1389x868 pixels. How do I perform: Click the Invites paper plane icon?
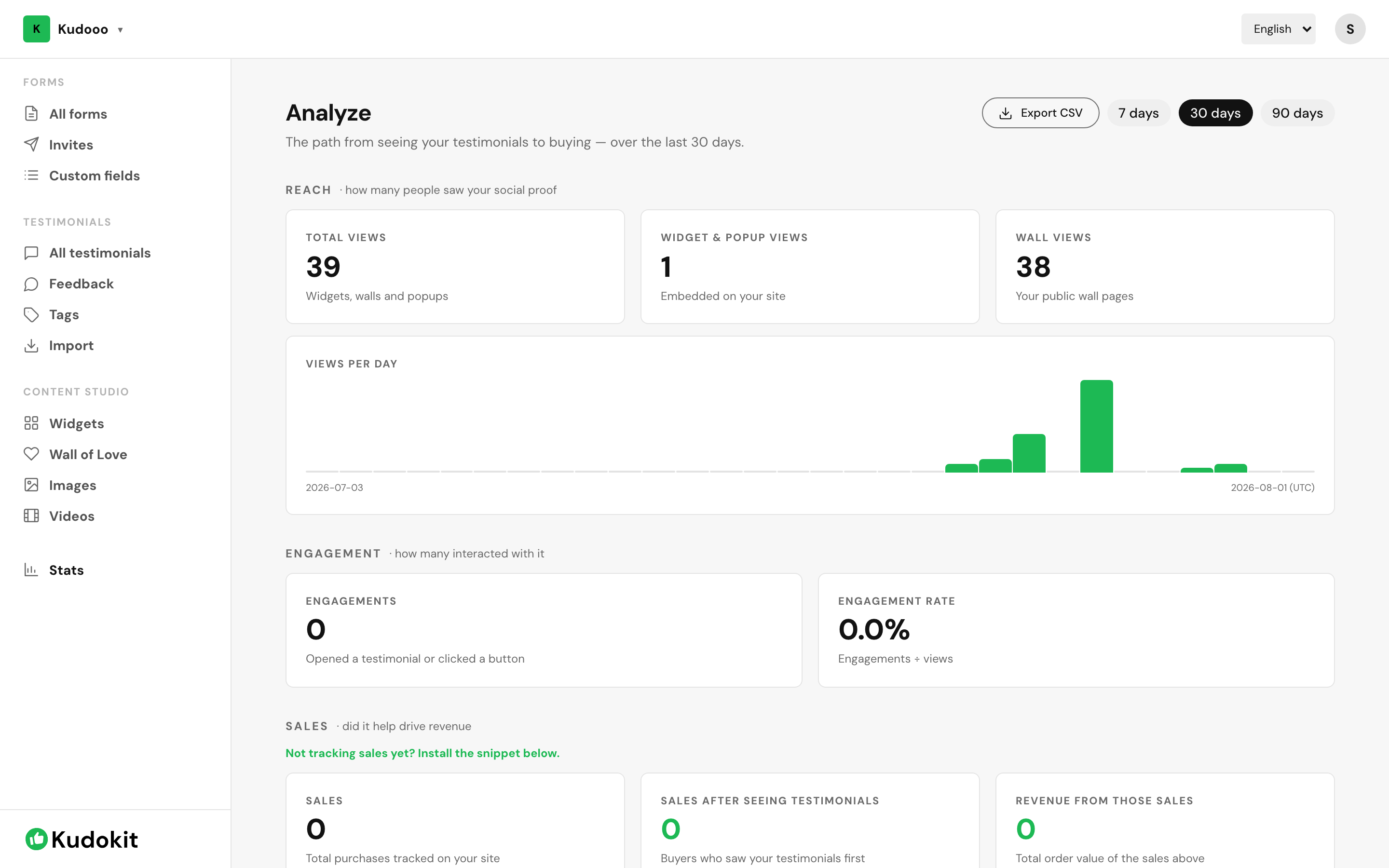point(31,145)
